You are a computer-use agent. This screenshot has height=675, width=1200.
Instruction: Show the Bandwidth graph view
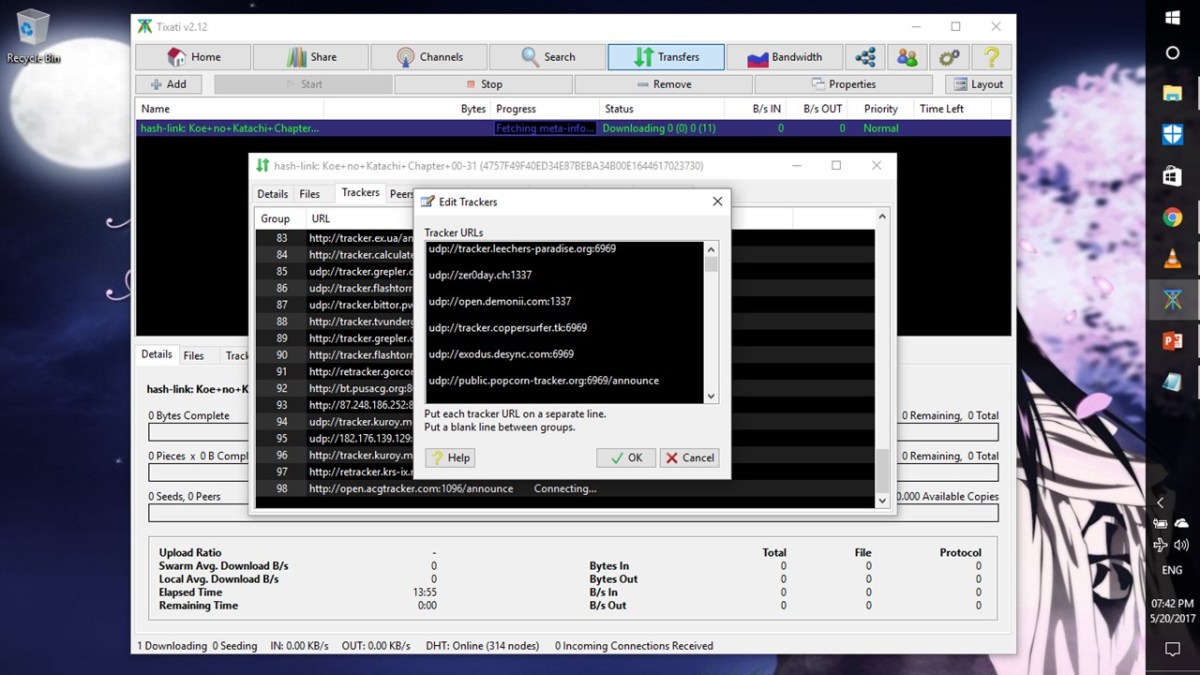coord(784,57)
